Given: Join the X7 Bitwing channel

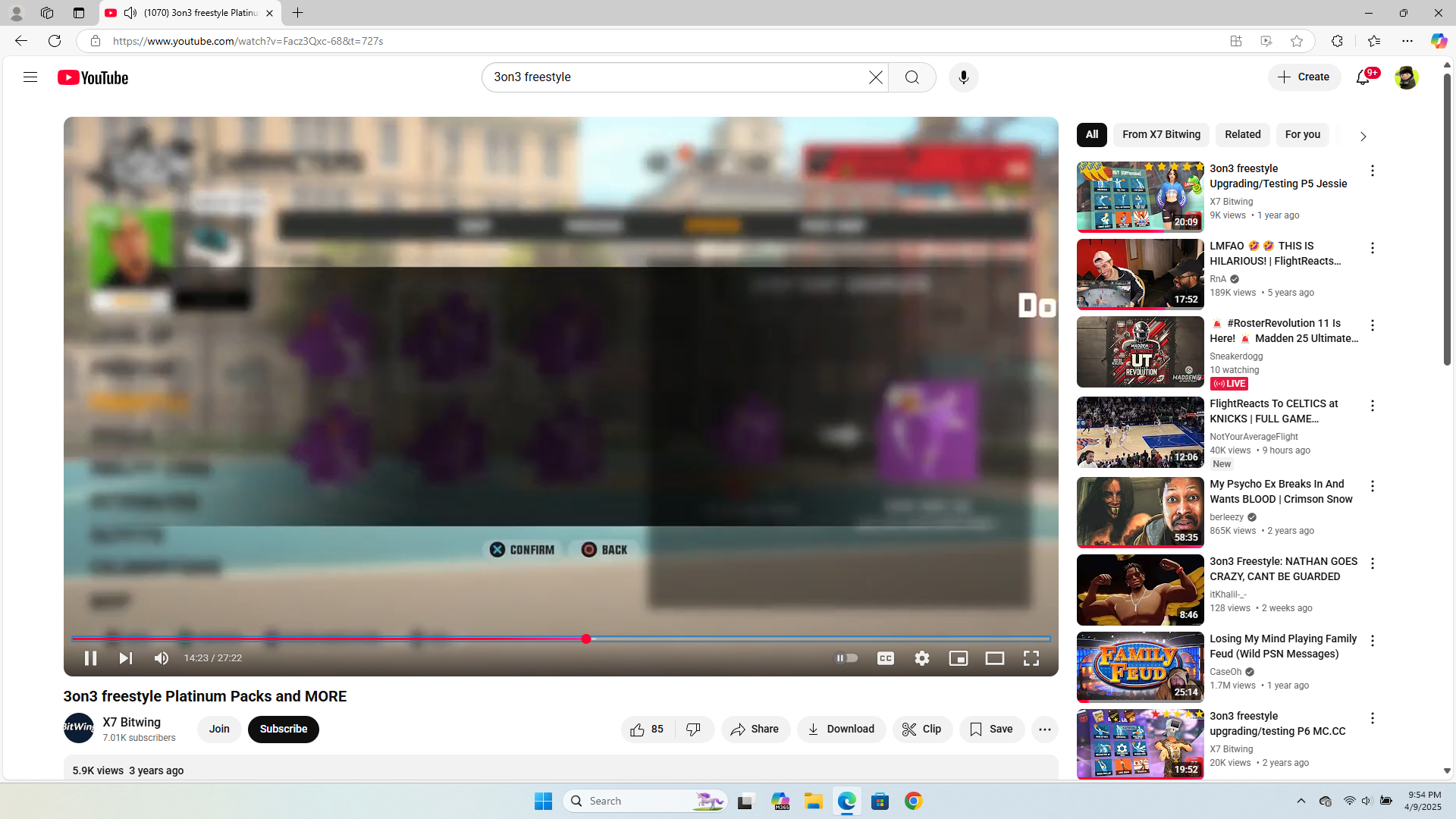Looking at the screenshot, I should pyautogui.click(x=219, y=730).
